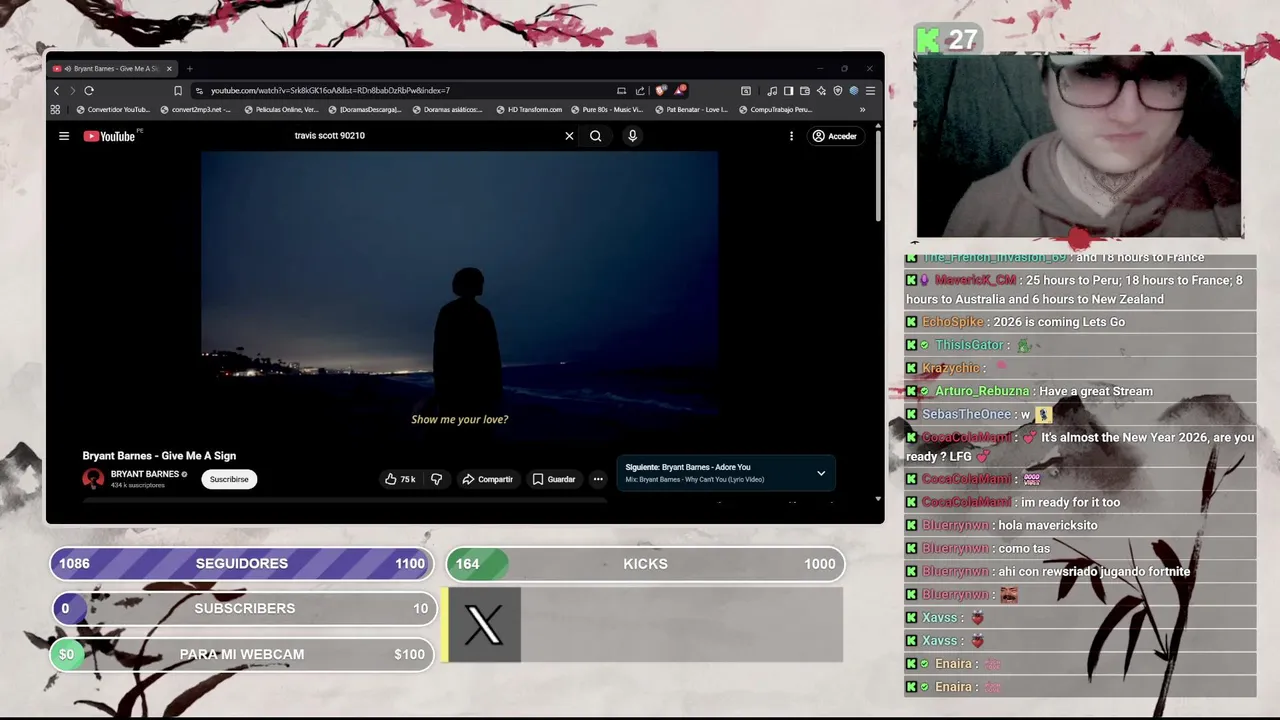Clear the YouTube search box text
Image resolution: width=1280 pixels, height=720 pixels.
[569, 136]
